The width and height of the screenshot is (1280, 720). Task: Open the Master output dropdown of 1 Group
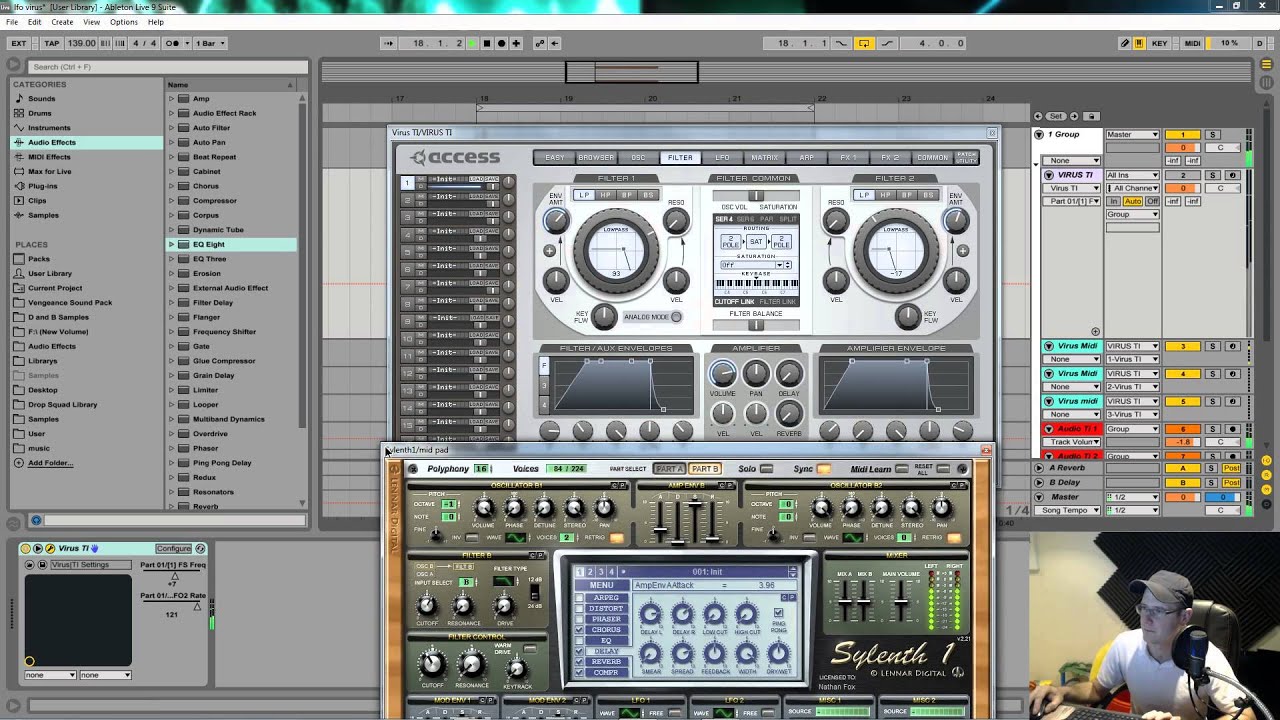coord(1132,134)
